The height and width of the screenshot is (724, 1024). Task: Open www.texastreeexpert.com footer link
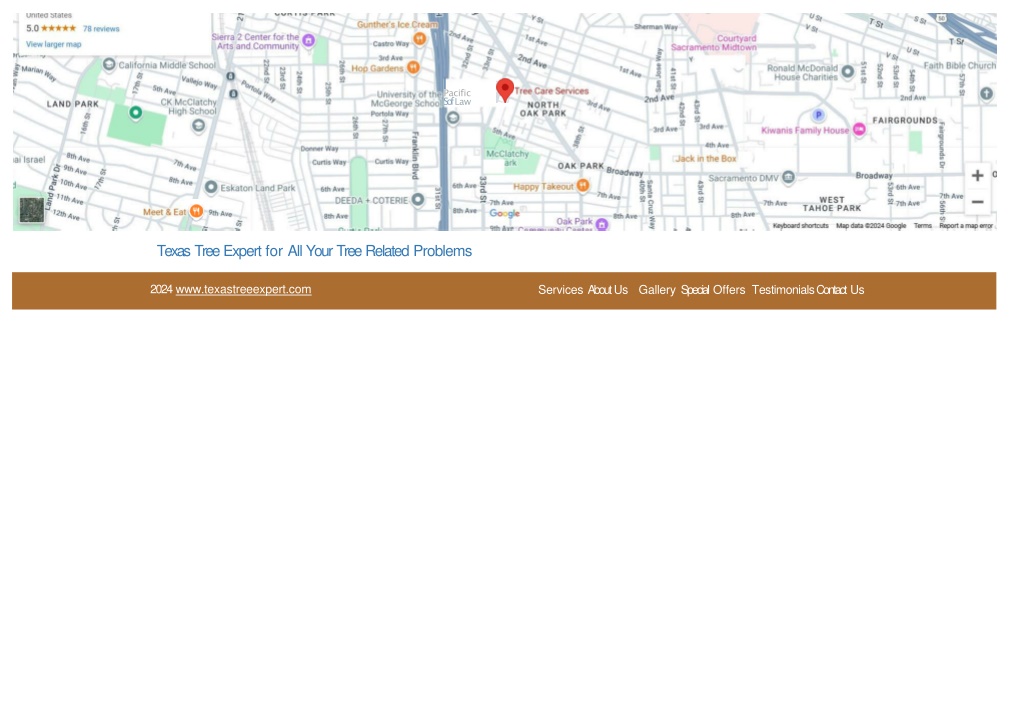click(243, 289)
